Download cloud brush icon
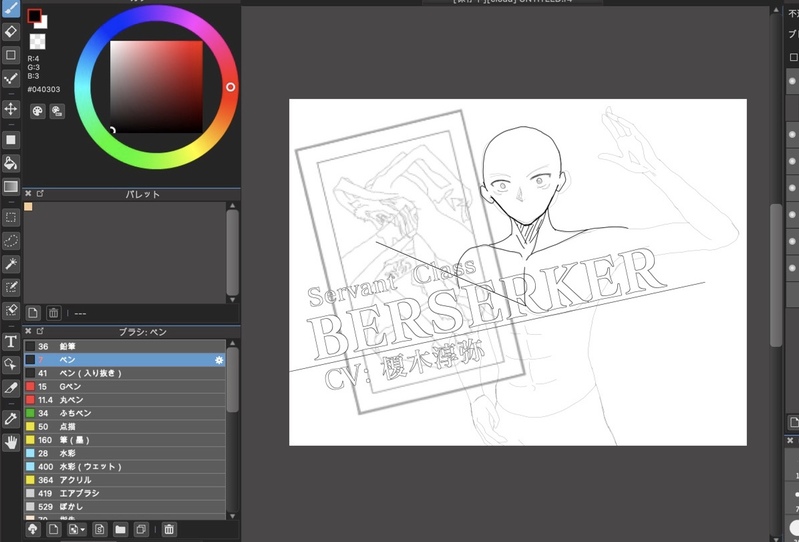Viewport: 799px width, 542px height. (33, 529)
